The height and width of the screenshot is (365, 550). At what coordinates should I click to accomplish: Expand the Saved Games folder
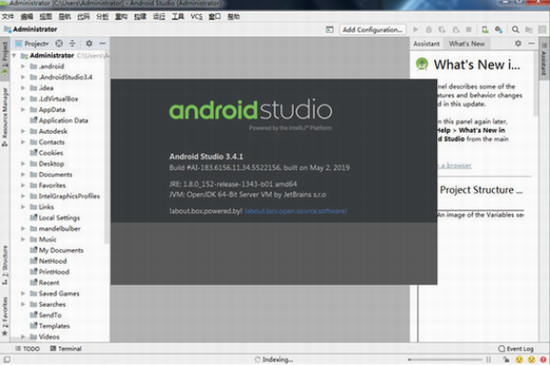23,293
